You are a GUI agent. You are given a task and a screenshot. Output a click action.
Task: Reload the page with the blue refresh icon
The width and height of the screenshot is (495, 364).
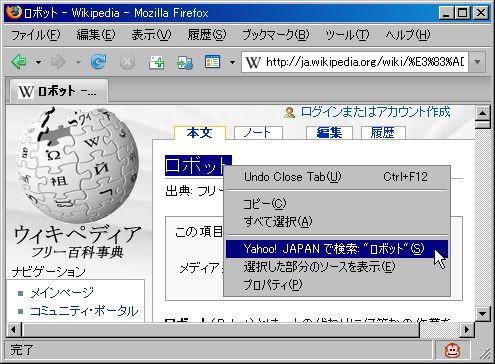click(99, 61)
